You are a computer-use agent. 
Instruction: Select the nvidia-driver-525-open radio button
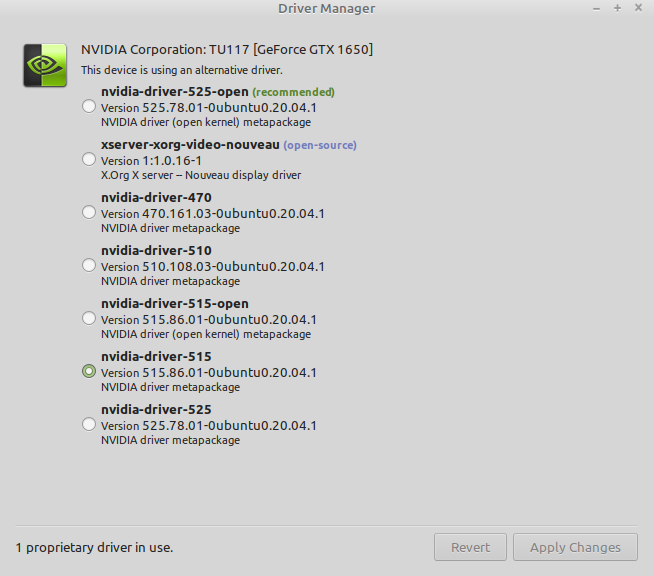click(x=89, y=106)
